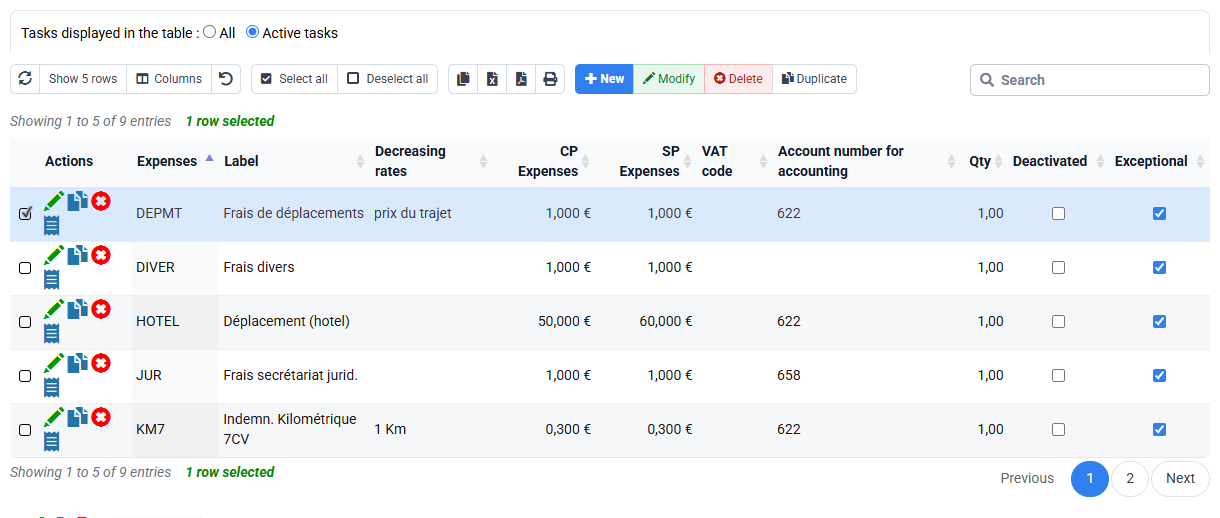Check the HOTEL row selection checkbox

point(25,321)
